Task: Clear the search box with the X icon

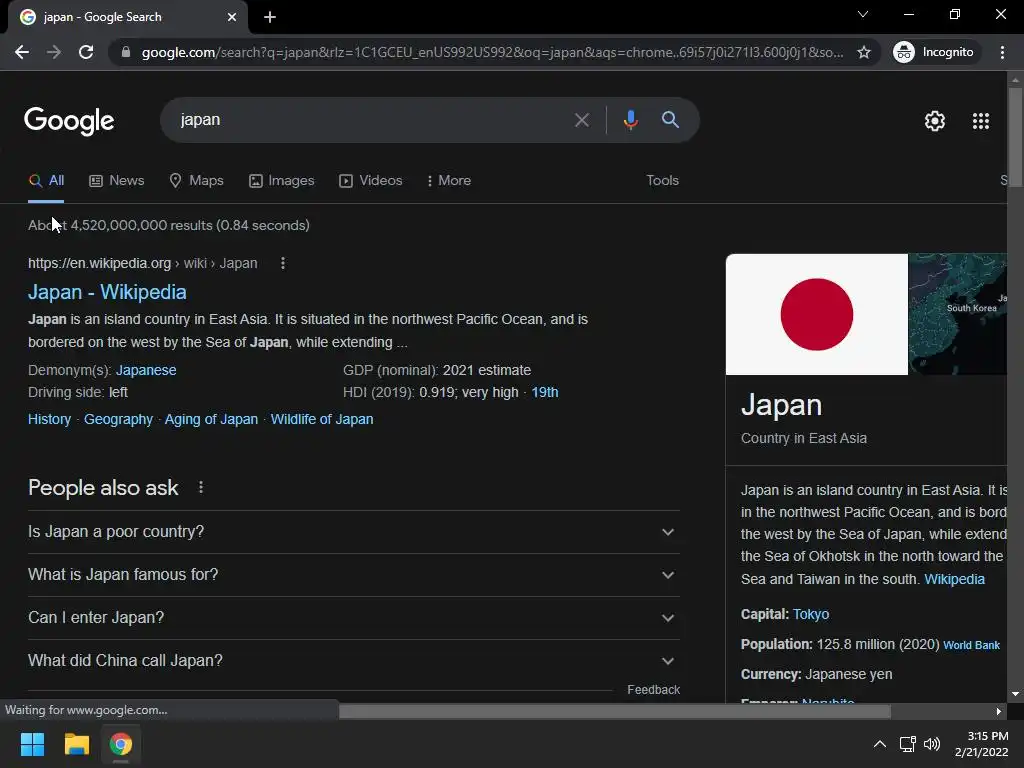Action: (582, 120)
